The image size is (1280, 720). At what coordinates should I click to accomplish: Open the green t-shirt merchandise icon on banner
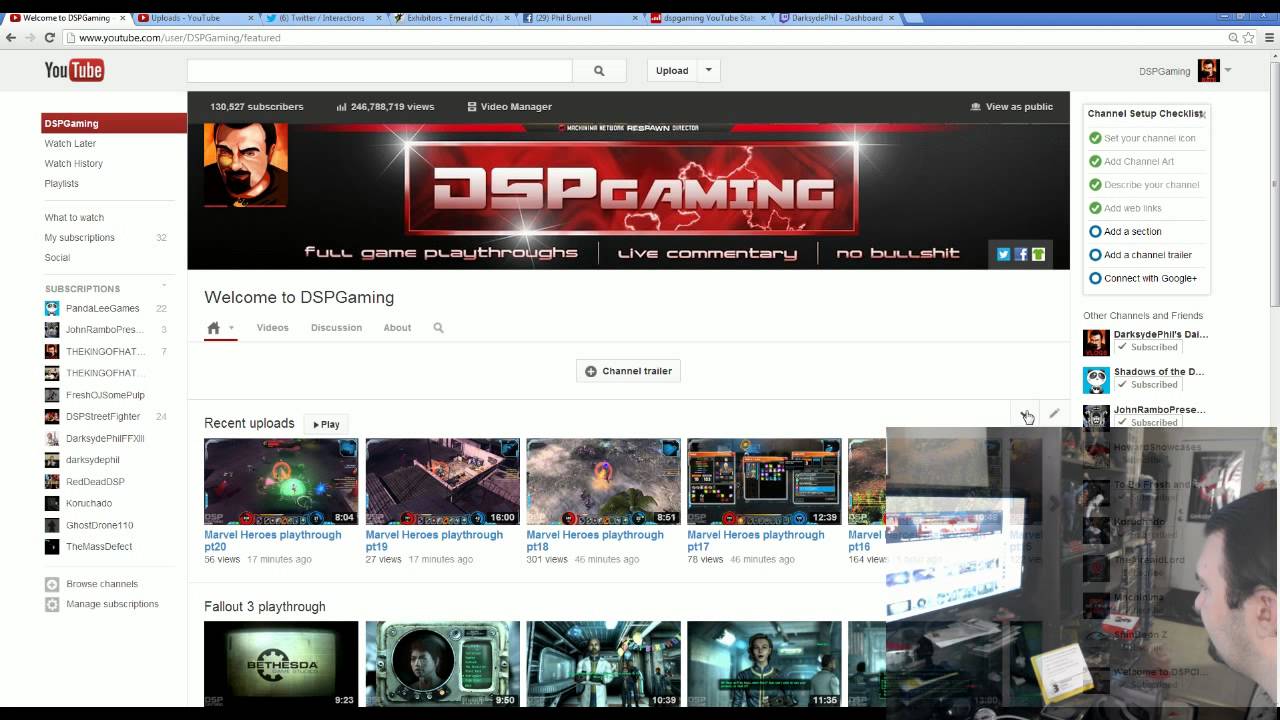tap(1038, 254)
